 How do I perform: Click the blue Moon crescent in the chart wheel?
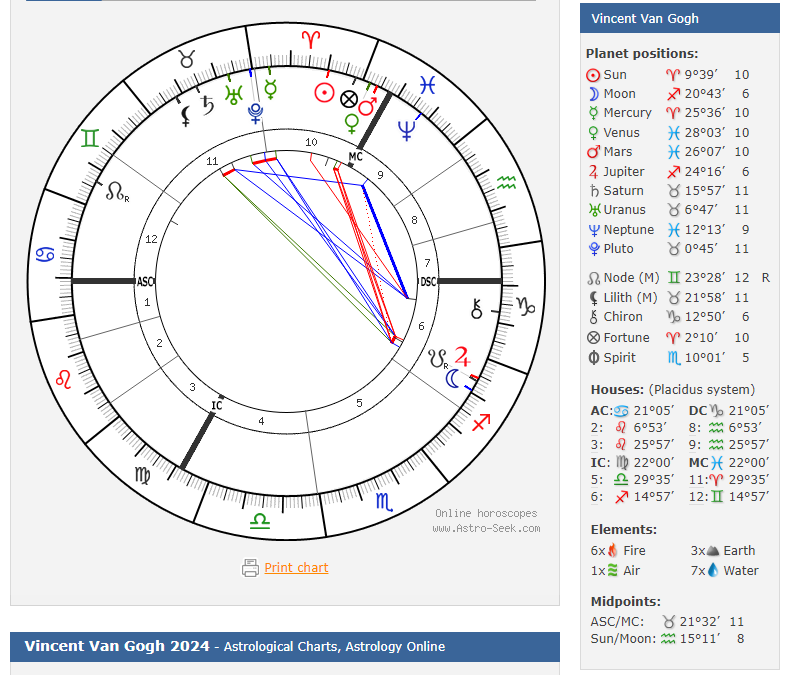(x=453, y=378)
